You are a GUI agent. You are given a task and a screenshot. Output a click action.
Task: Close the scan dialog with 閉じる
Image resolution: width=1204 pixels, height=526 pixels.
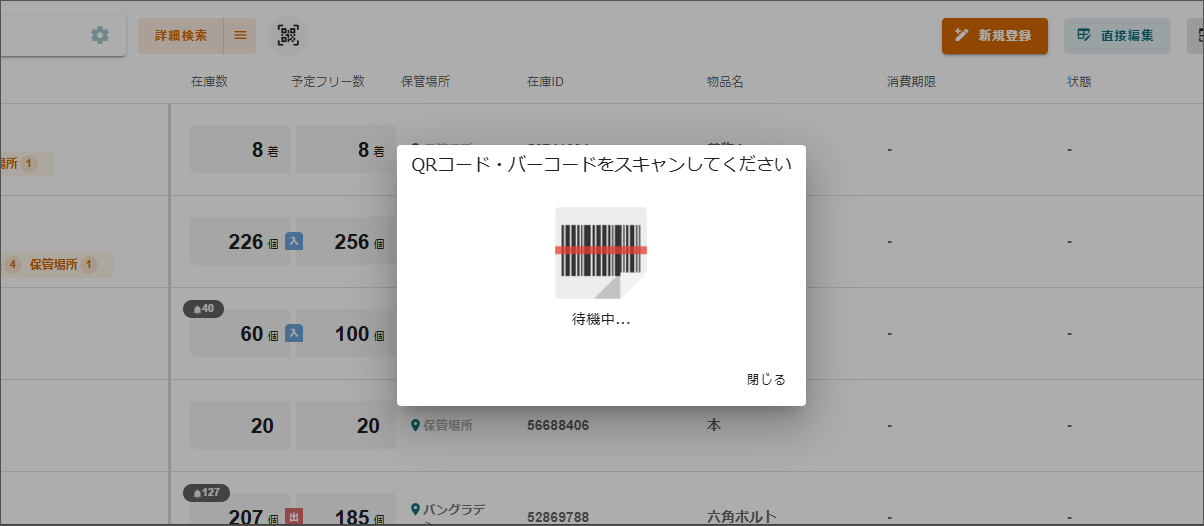[x=766, y=380]
